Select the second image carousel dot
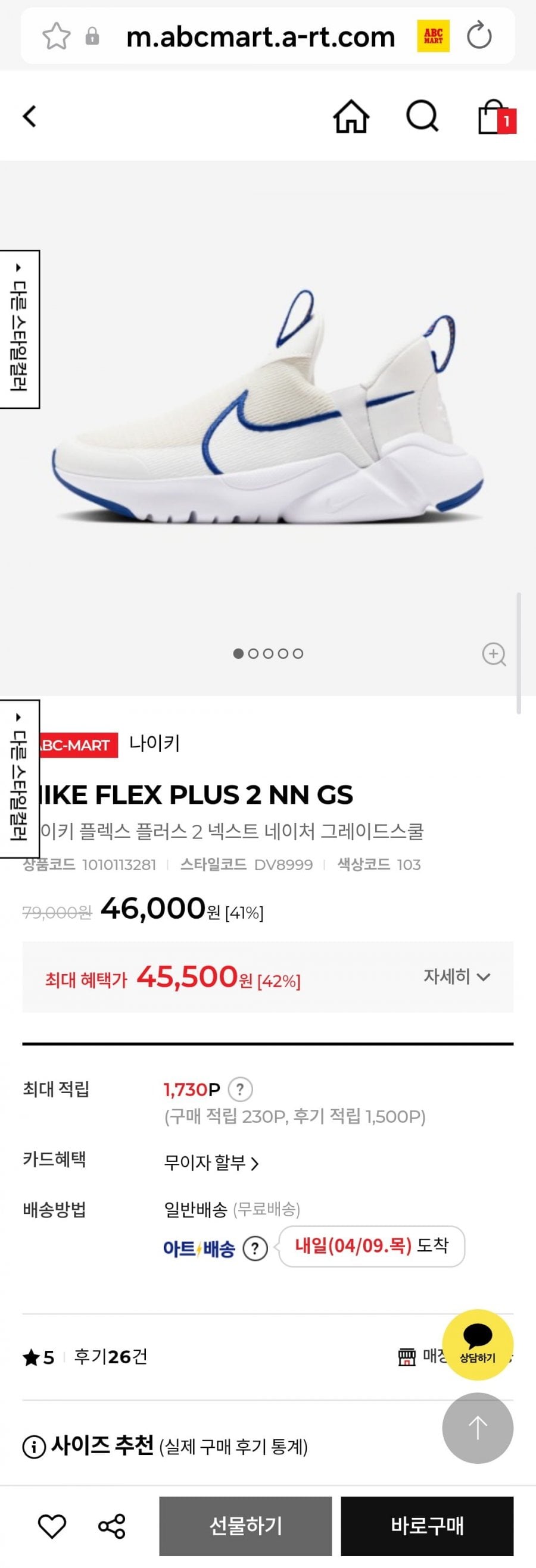536x1568 pixels. (x=253, y=654)
